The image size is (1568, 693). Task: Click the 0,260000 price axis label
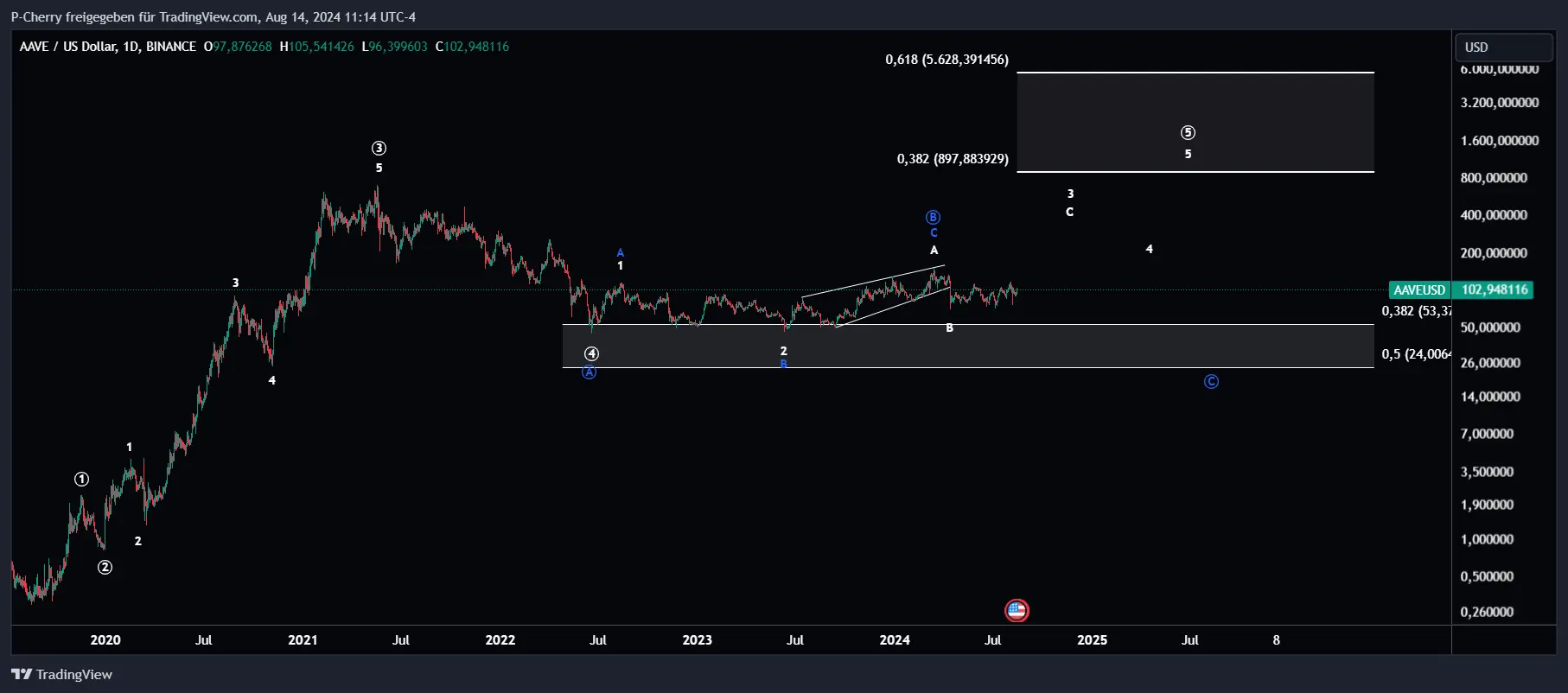[1487, 612]
